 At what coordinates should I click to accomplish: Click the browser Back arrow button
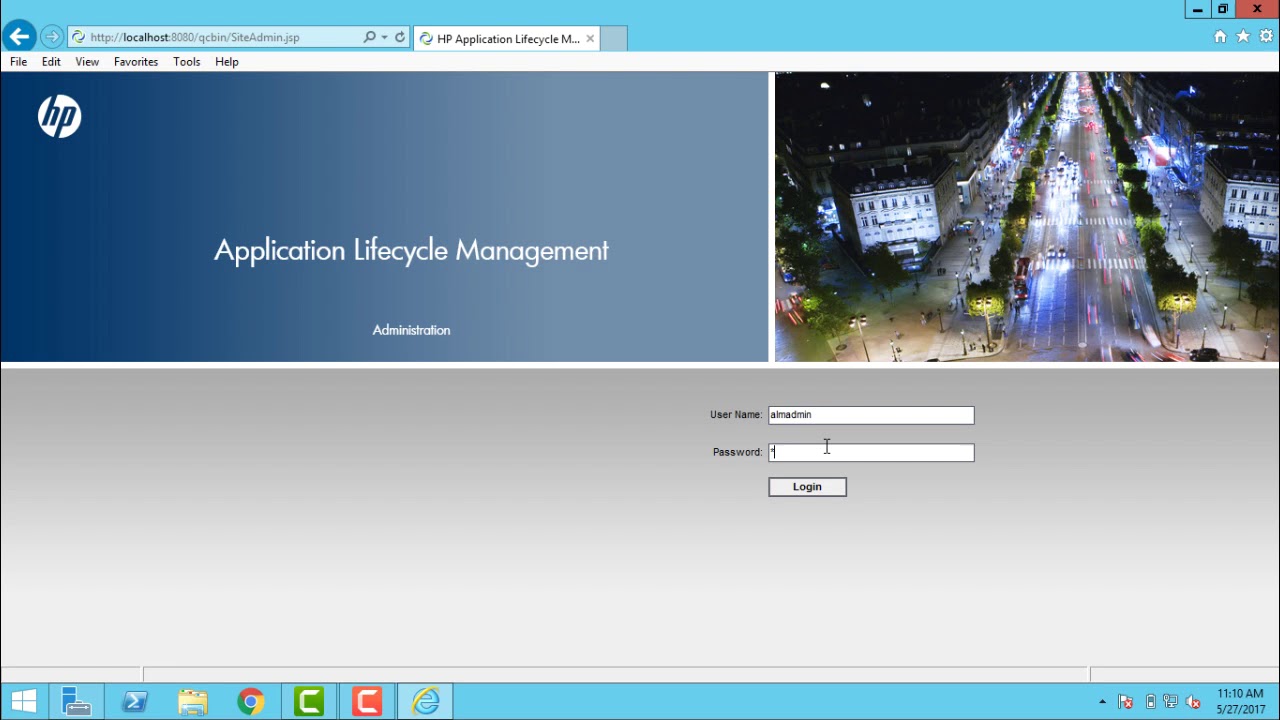(x=19, y=37)
